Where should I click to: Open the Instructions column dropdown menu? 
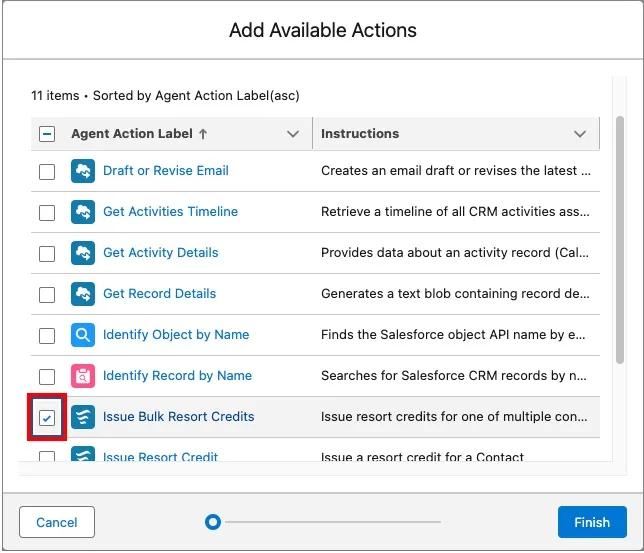pyautogui.click(x=580, y=134)
